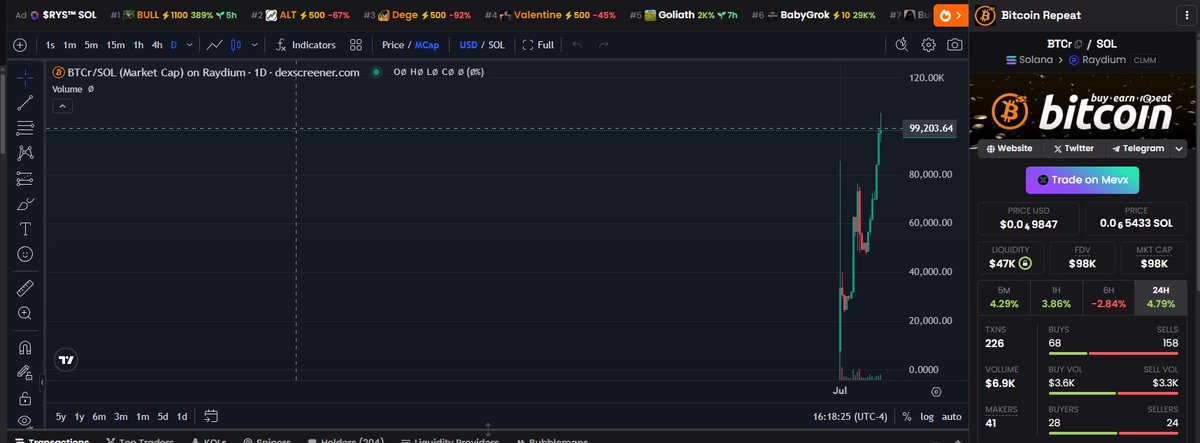This screenshot has width=1200, height=443.
Task: Activate the zoom in tool
Action: pyautogui.click(x=25, y=313)
